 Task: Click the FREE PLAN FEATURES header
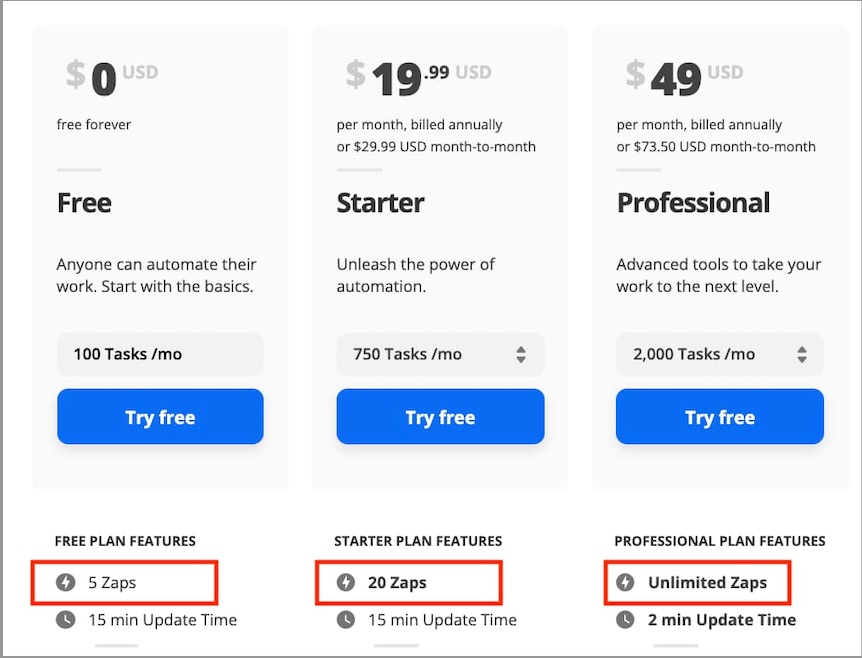[x=125, y=541]
